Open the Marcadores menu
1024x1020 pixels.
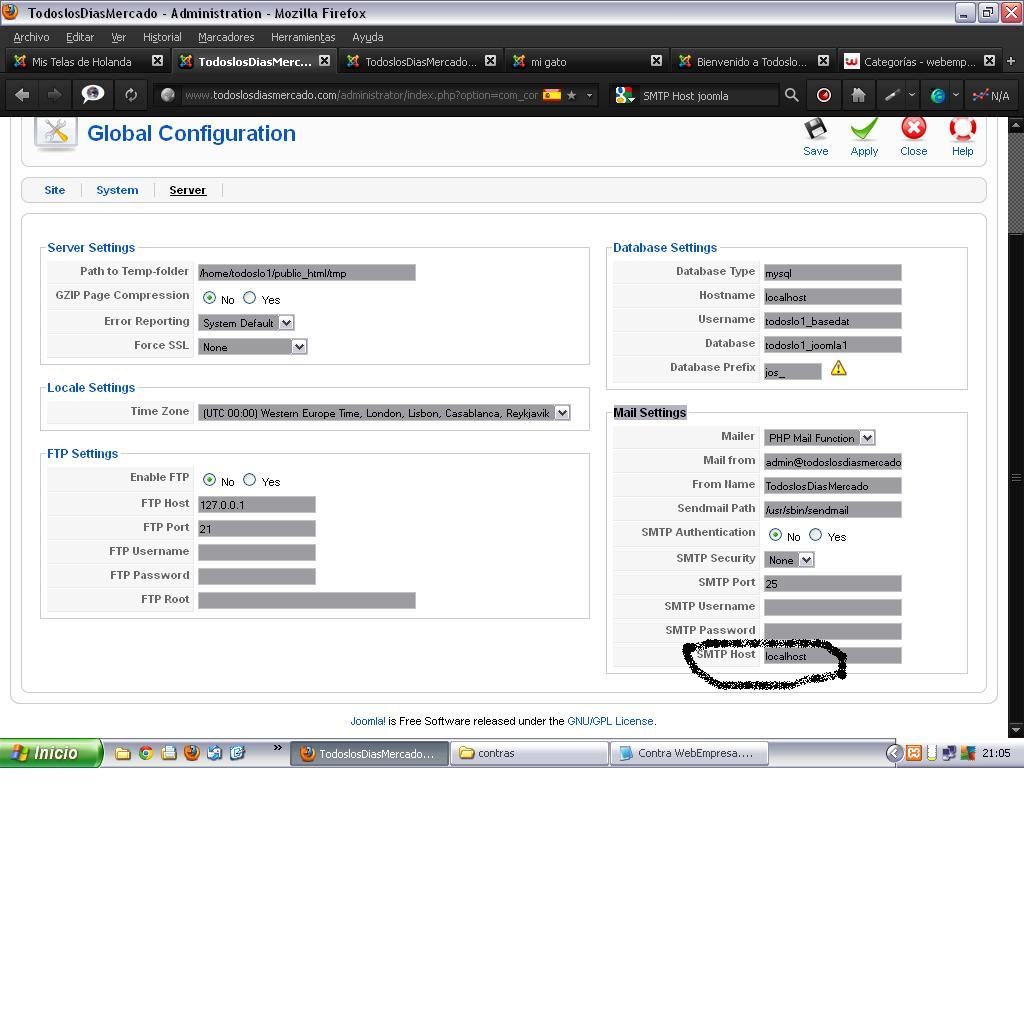click(226, 37)
